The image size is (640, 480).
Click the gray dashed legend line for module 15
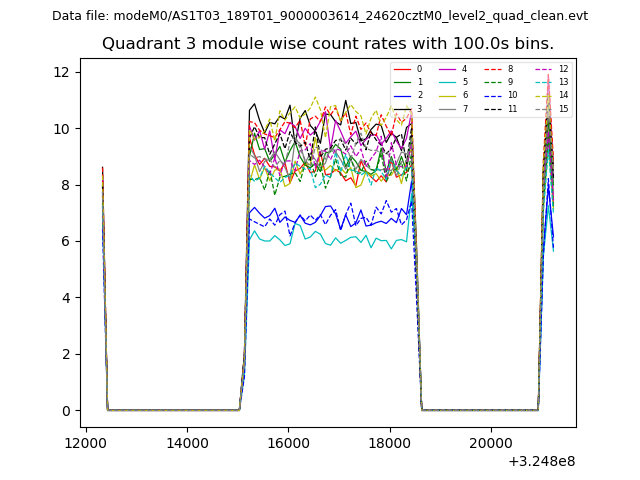[542, 108]
